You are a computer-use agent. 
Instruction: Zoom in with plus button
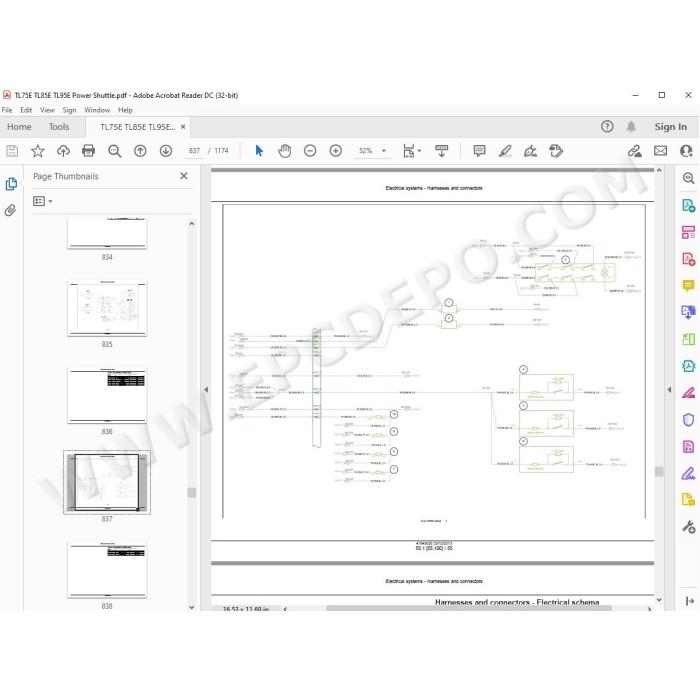click(335, 151)
